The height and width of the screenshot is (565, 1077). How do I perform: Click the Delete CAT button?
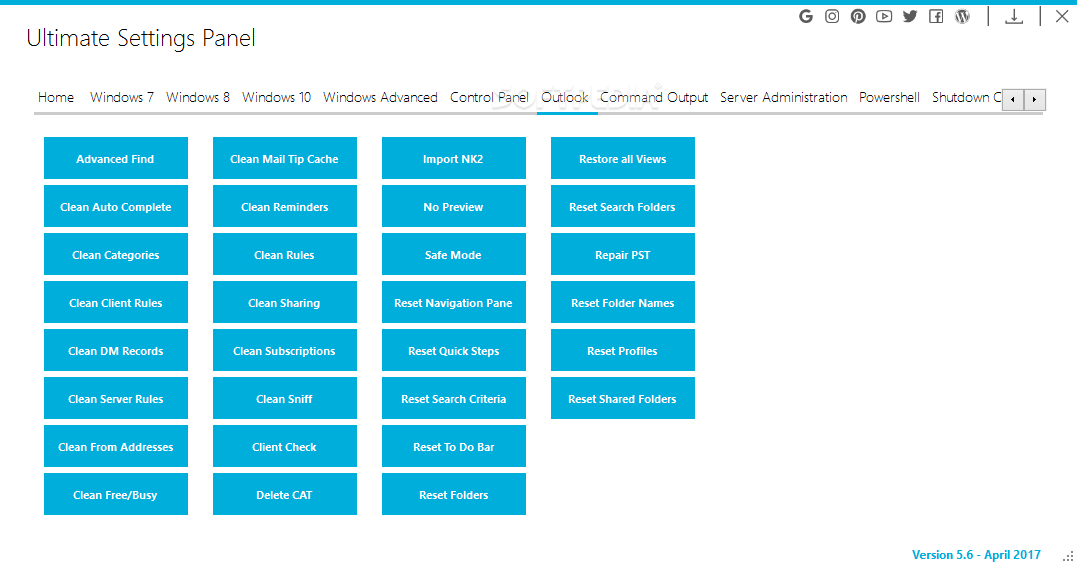284,494
